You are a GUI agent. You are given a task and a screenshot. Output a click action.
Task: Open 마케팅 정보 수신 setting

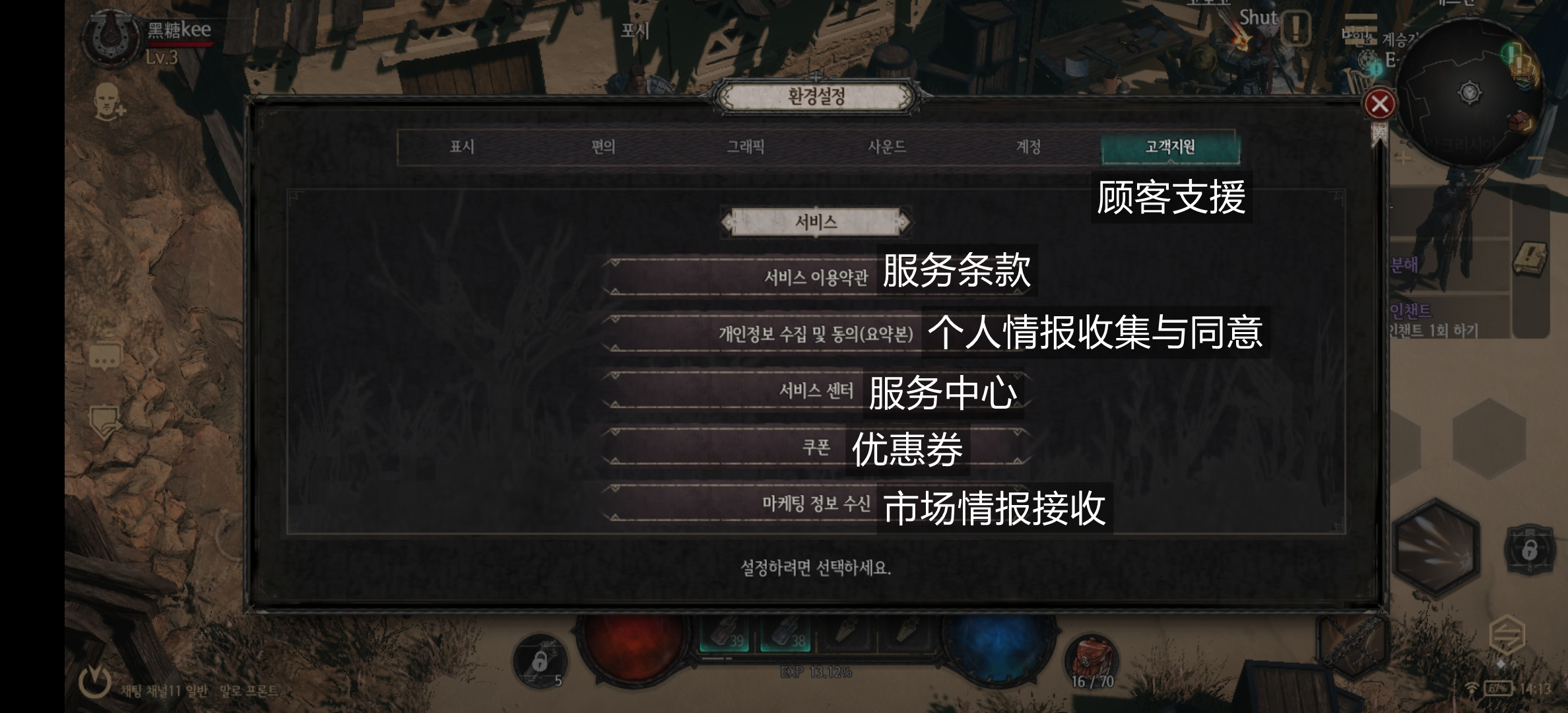click(x=816, y=504)
